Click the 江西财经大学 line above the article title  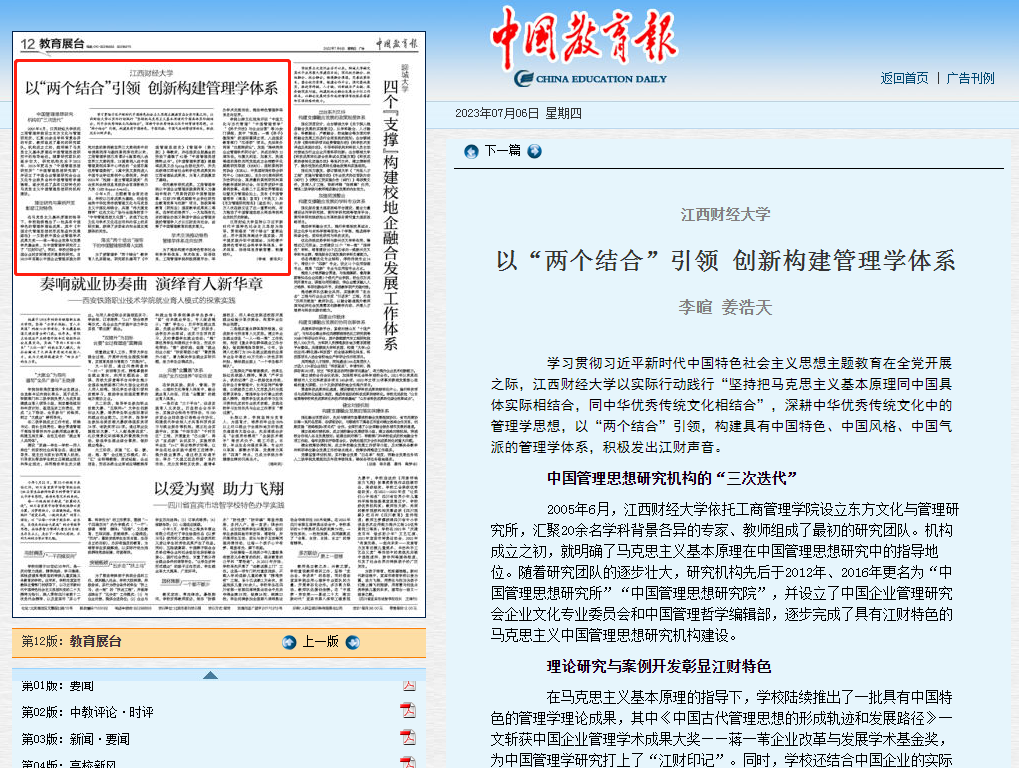[x=725, y=214]
